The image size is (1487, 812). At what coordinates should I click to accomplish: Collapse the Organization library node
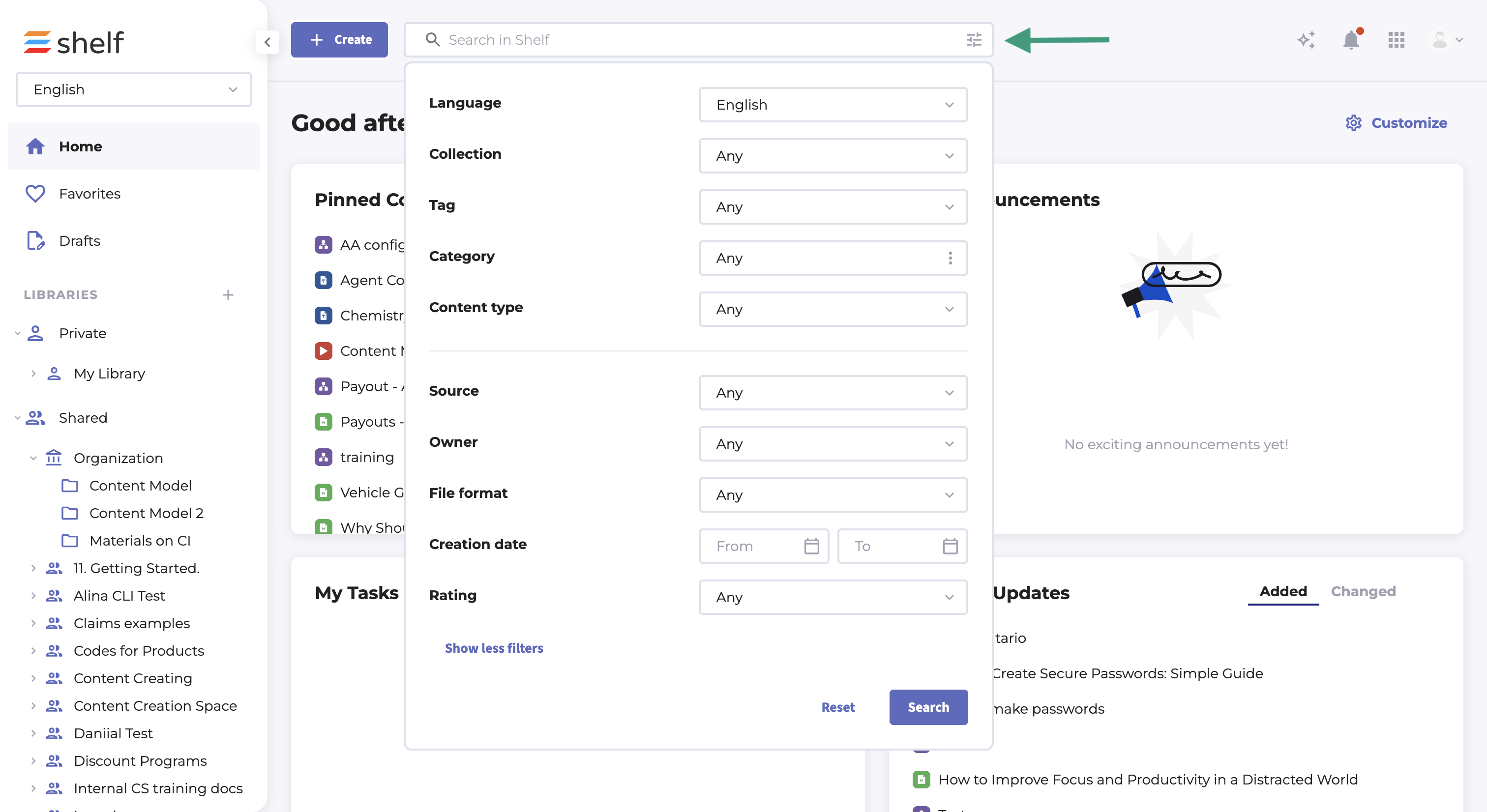pyautogui.click(x=33, y=458)
